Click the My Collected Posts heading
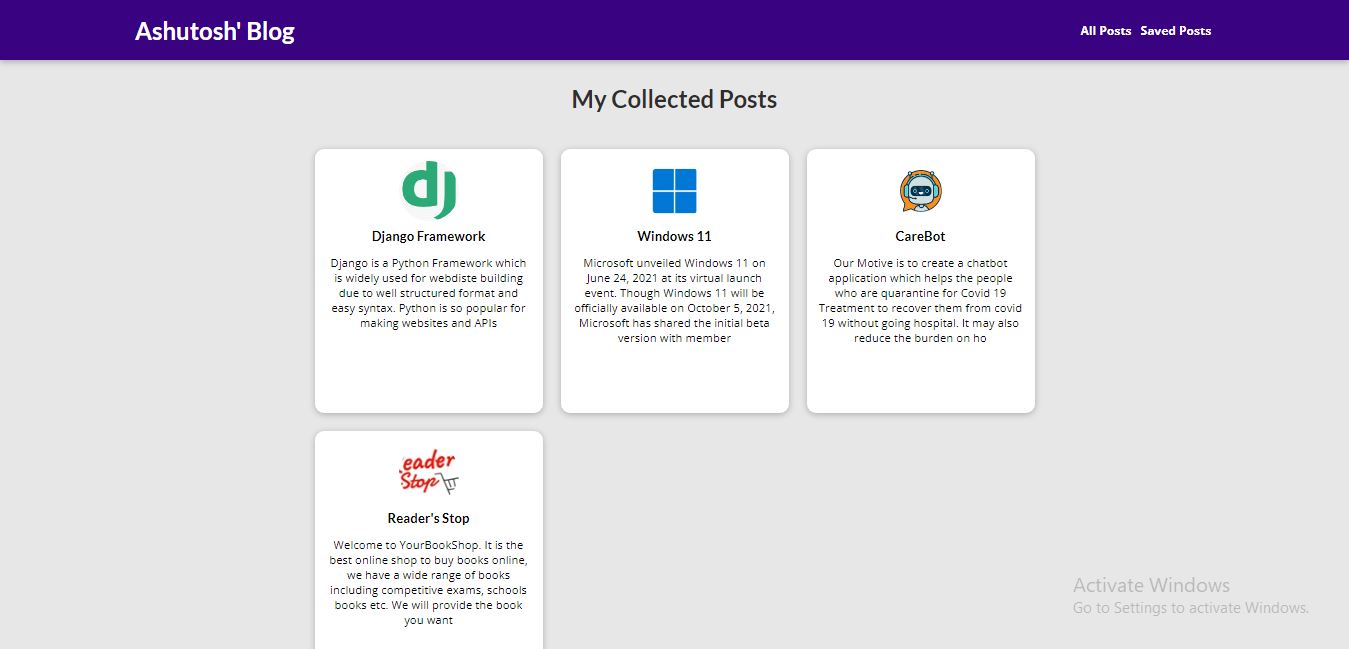1349x649 pixels. [x=674, y=100]
